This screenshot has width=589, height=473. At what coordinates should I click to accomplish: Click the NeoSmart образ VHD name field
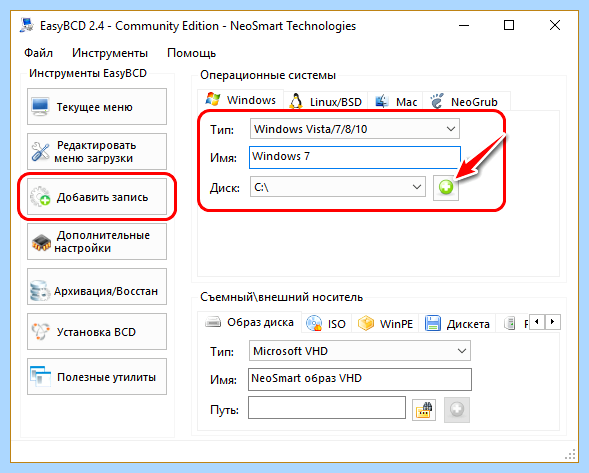pyautogui.click(x=359, y=379)
